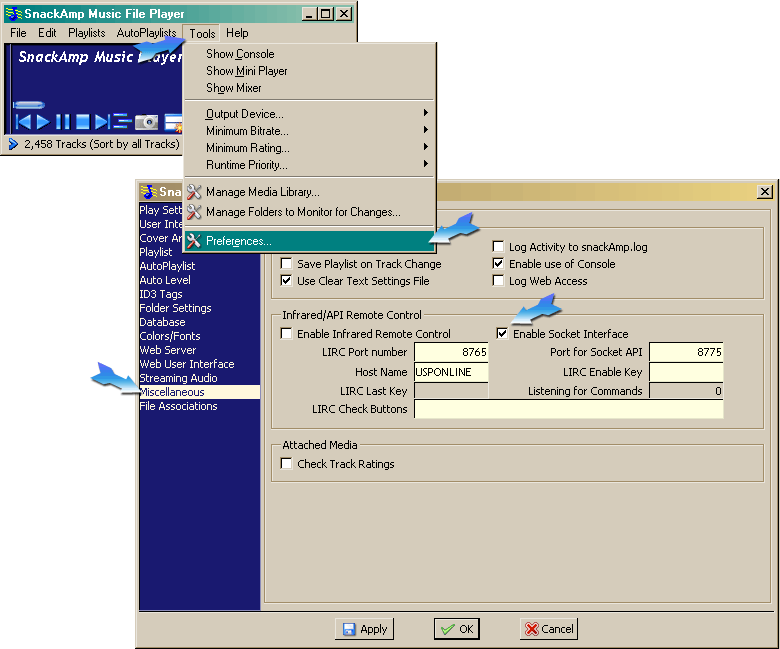This screenshot has height=649, width=780.
Task: Click the LIRC Enable Key field
Action: (686, 372)
